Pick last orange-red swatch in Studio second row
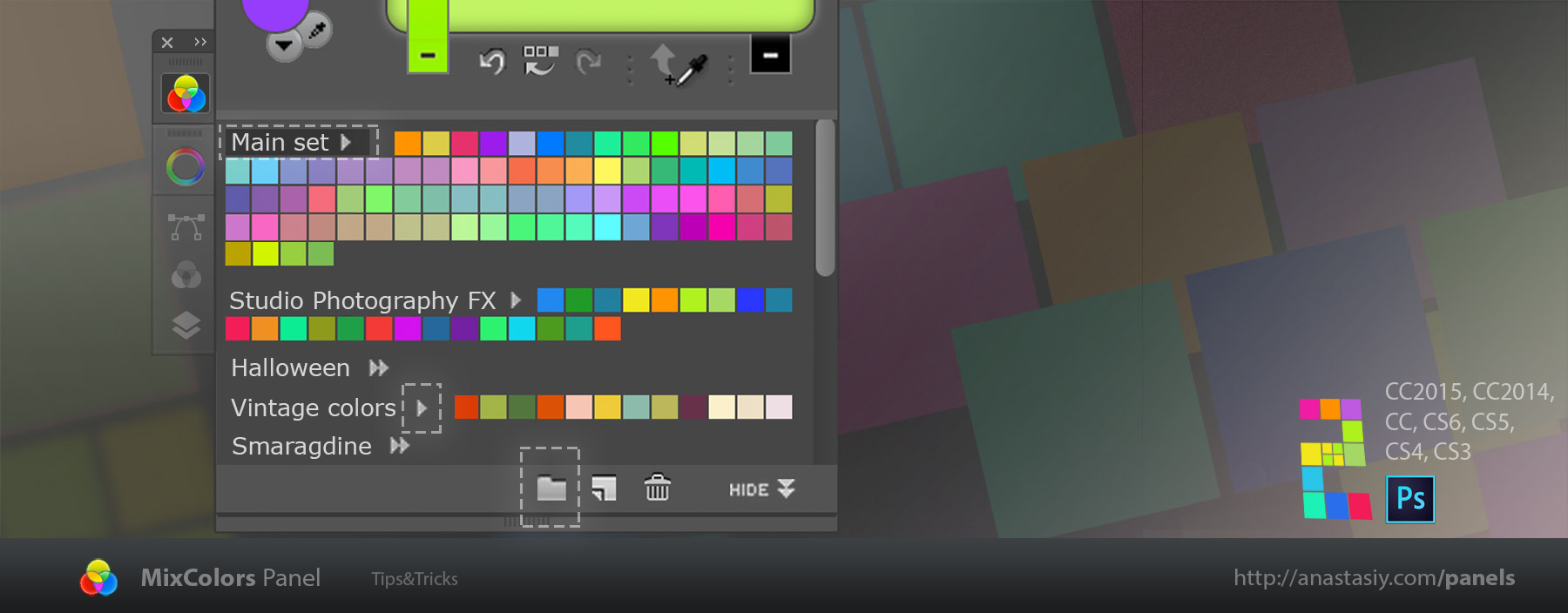1568x613 pixels. click(607, 328)
